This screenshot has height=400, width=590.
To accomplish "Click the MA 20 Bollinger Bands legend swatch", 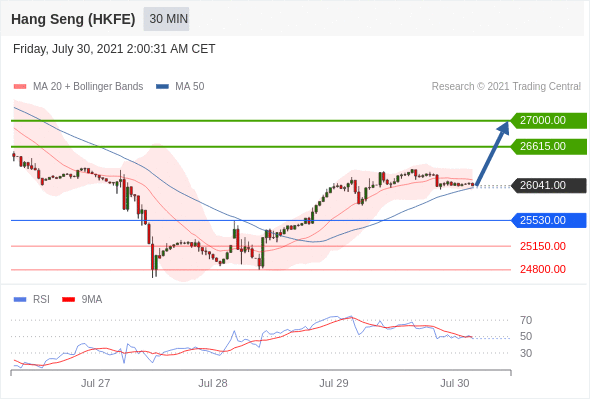I will point(20,87).
